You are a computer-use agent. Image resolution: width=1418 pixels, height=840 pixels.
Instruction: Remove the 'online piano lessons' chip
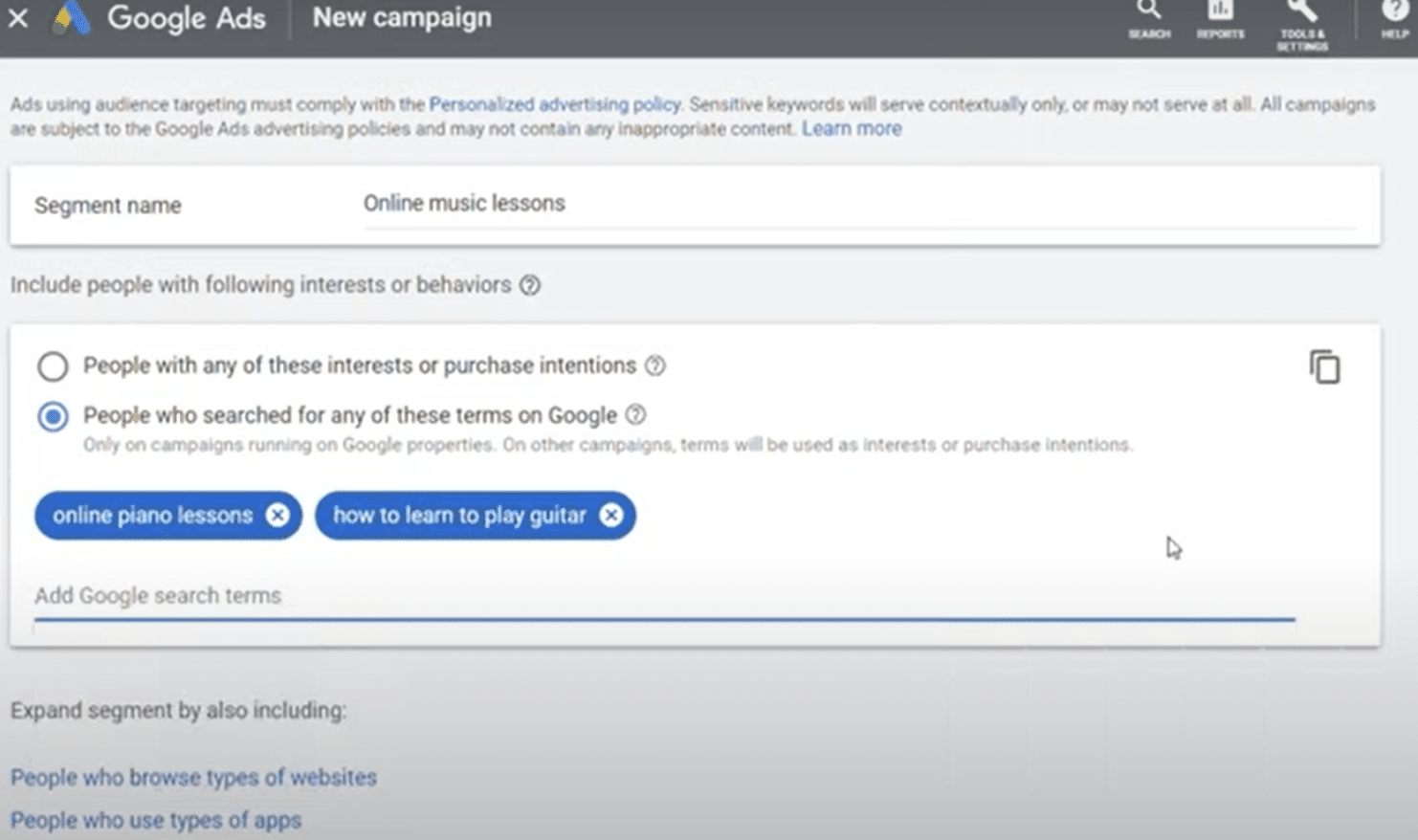(277, 516)
